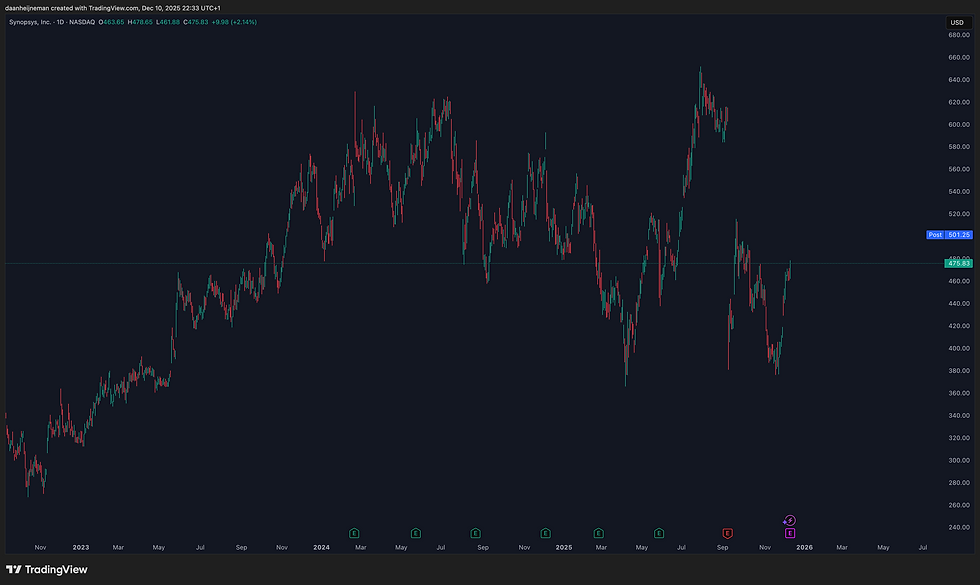The image size is (980, 585).
Task: Click the created with TradingView.com caption
Action: click(x=112, y=8)
